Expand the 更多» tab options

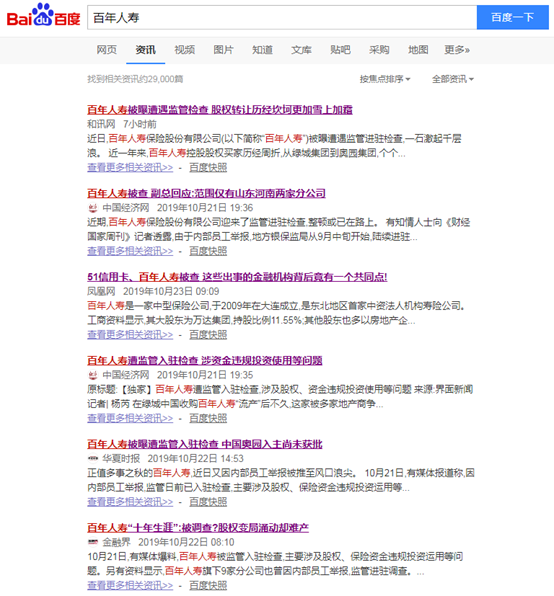click(457, 50)
